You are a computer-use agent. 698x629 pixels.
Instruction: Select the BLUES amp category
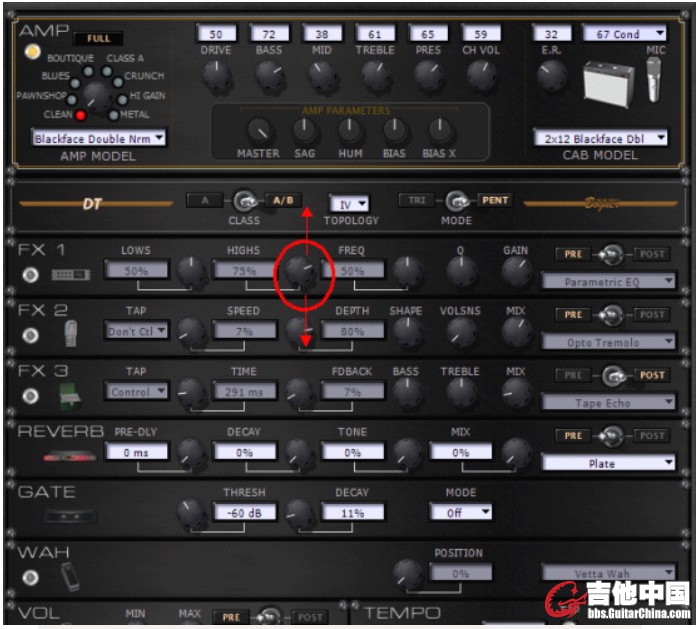(x=75, y=83)
